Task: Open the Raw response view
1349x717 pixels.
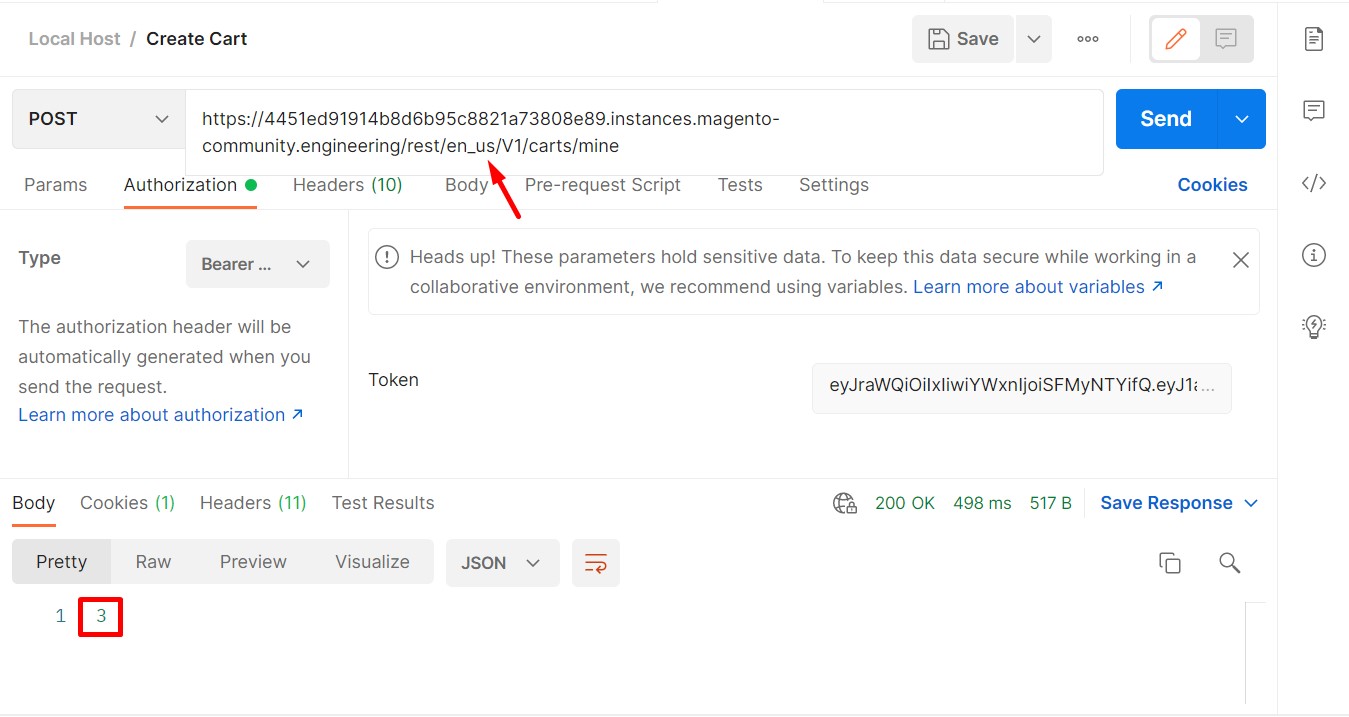Action: click(152, 561)
